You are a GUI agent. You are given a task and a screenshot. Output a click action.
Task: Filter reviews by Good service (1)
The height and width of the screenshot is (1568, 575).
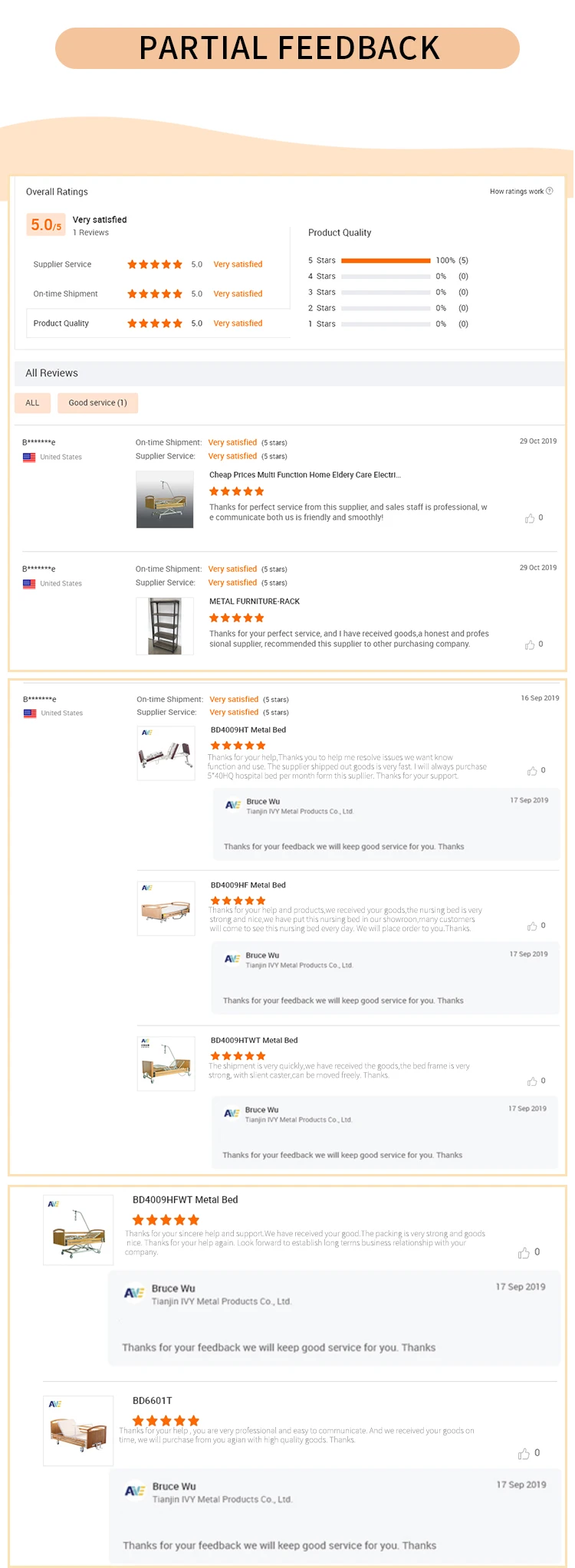pyautogui.click(x=97, y=403)
